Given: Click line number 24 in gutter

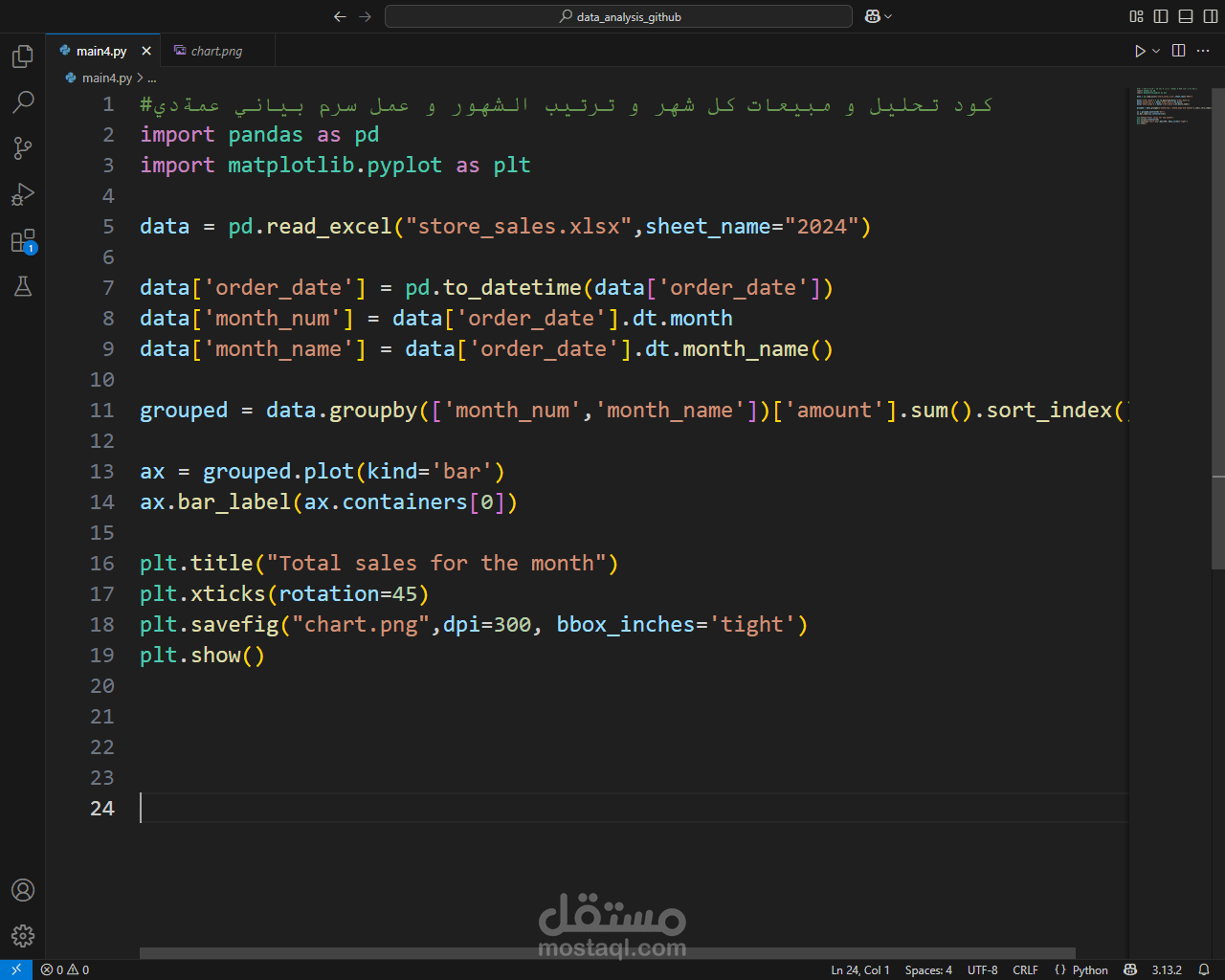Looking at the screenshot, I should (102, 809).
